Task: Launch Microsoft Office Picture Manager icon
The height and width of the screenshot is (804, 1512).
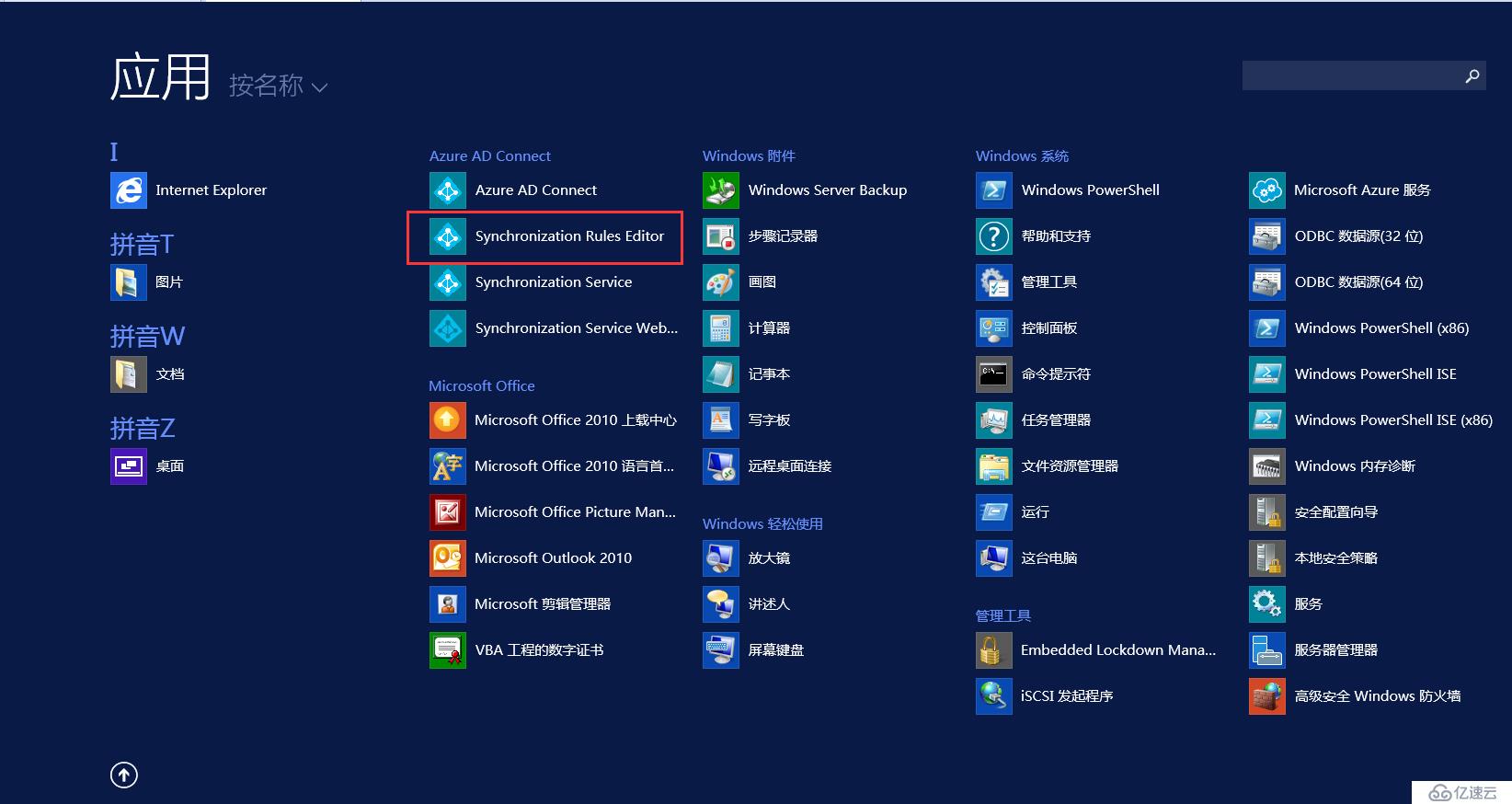Action: 448,512
